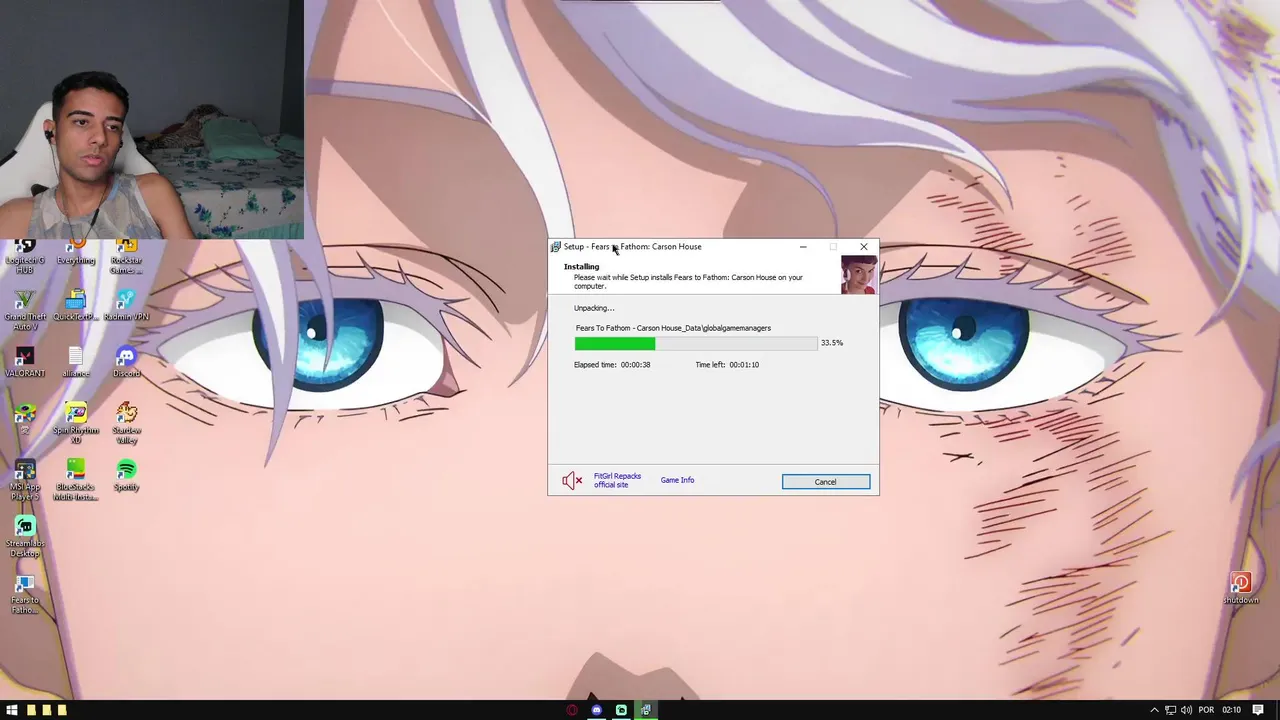1280x720 pixels.
Task: Open the Discord taskbar icon
Action: (597, 710)
